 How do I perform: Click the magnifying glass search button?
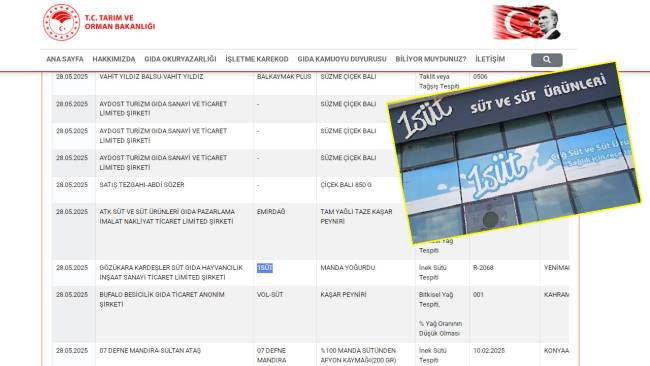(x=546, y=60)
